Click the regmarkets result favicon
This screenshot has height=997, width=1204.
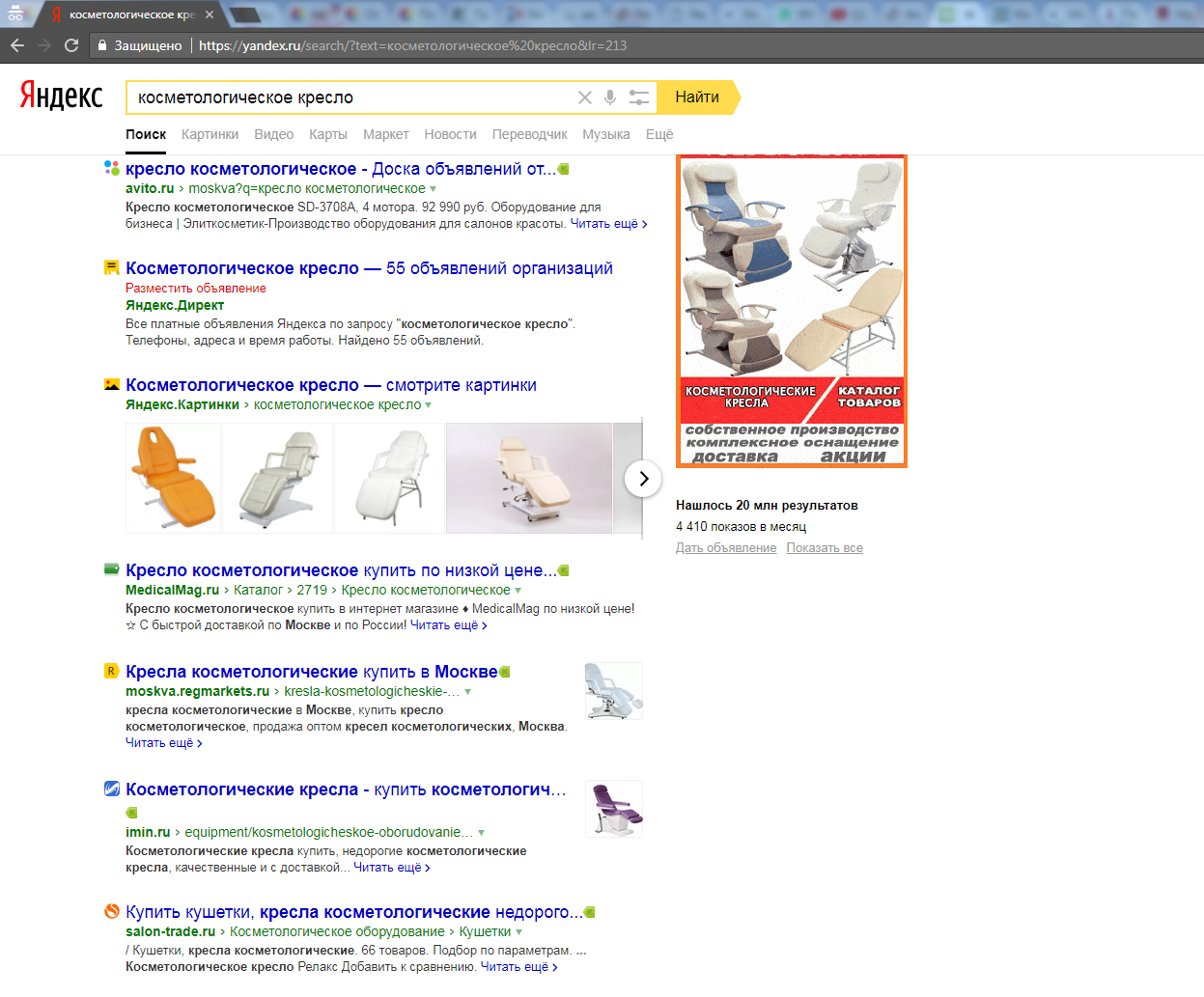[112, 671]
